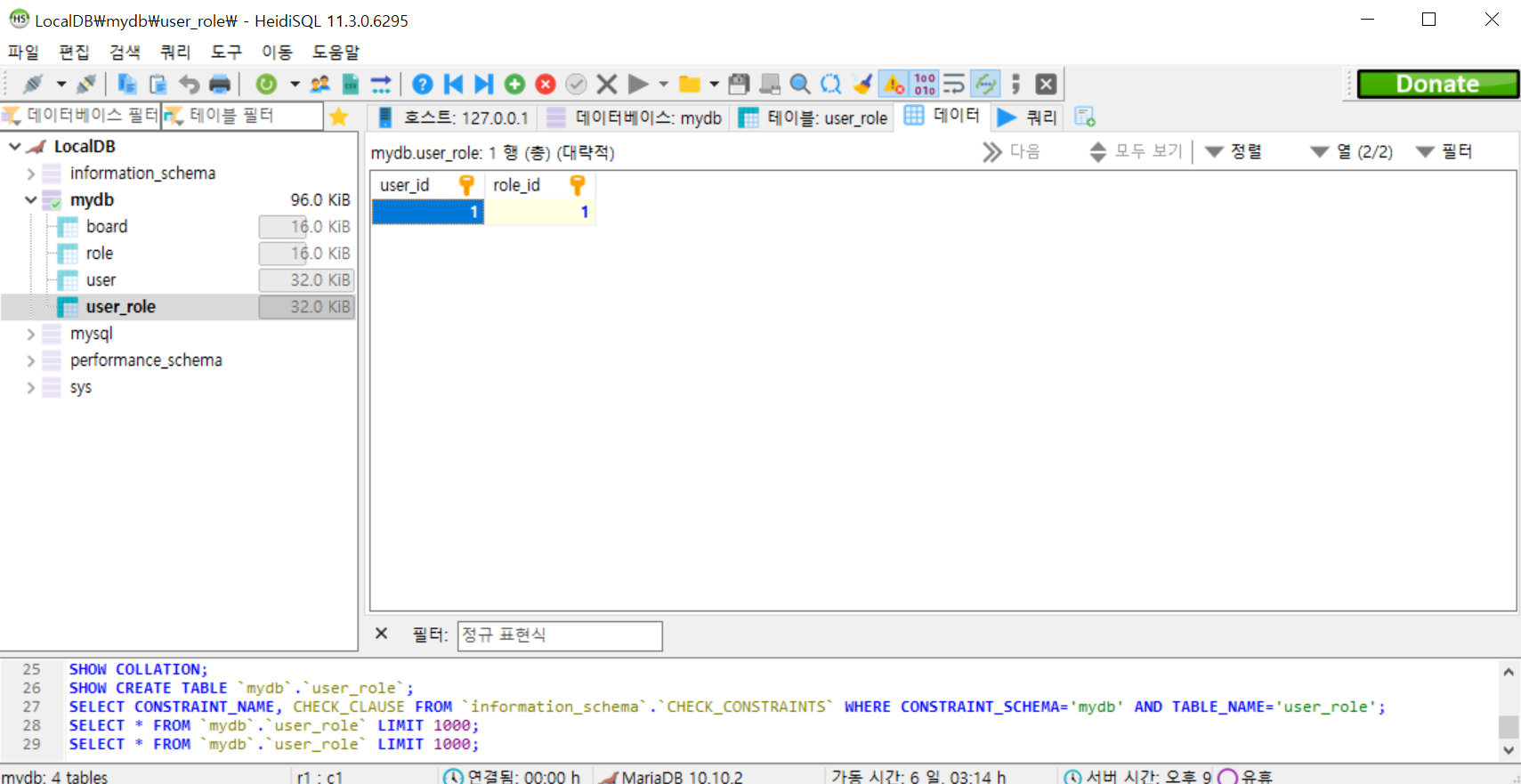Screen dimensions: 1521x784
Task: Open the dropdown arrow beside the folder icon
Action: 714,84
